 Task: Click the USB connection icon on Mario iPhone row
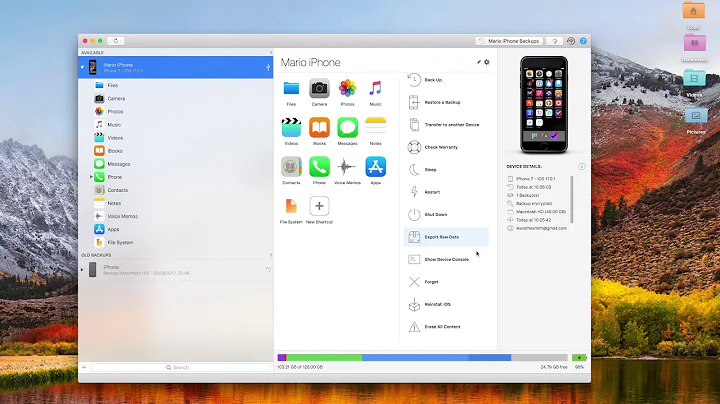click(x=268, y=67)
